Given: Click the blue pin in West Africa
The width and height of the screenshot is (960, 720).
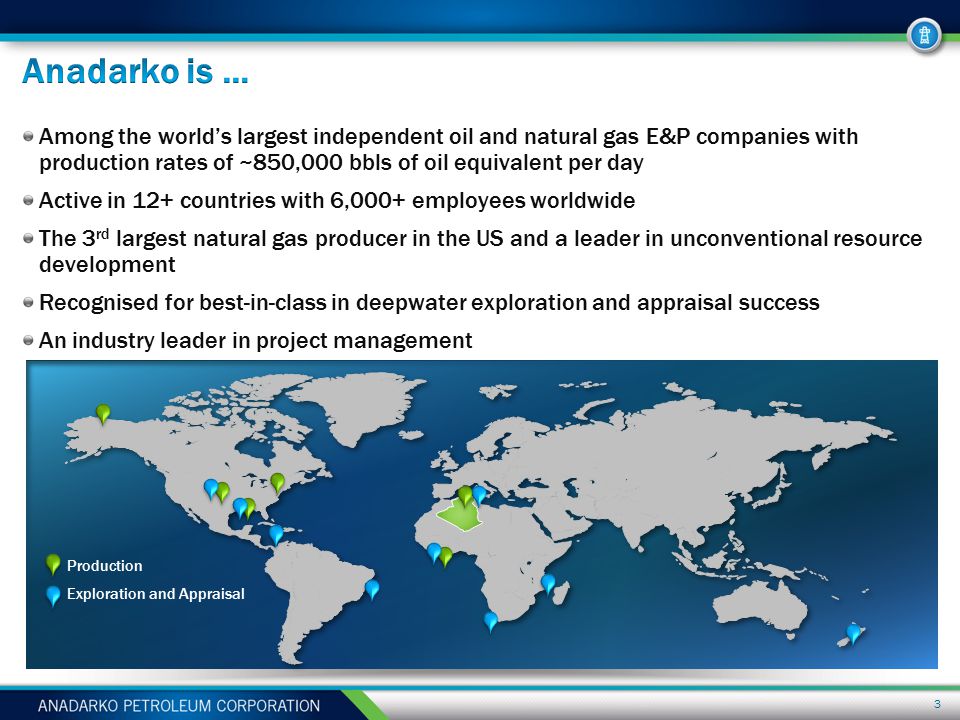Looking at the screenshot, I should [x=434, y=552].
